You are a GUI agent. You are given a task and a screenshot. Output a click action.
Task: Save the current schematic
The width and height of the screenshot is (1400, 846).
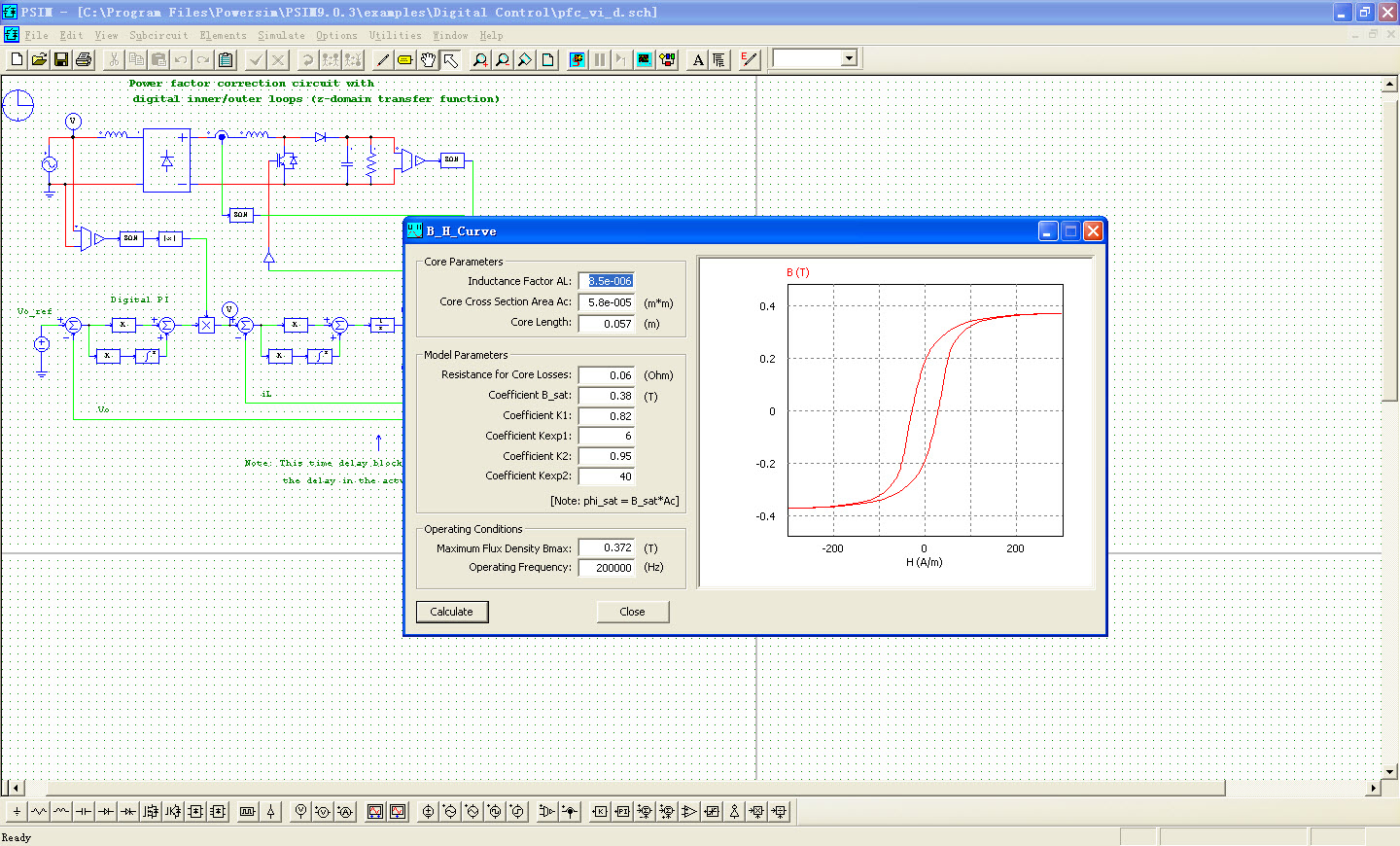[x=61, y=60]
